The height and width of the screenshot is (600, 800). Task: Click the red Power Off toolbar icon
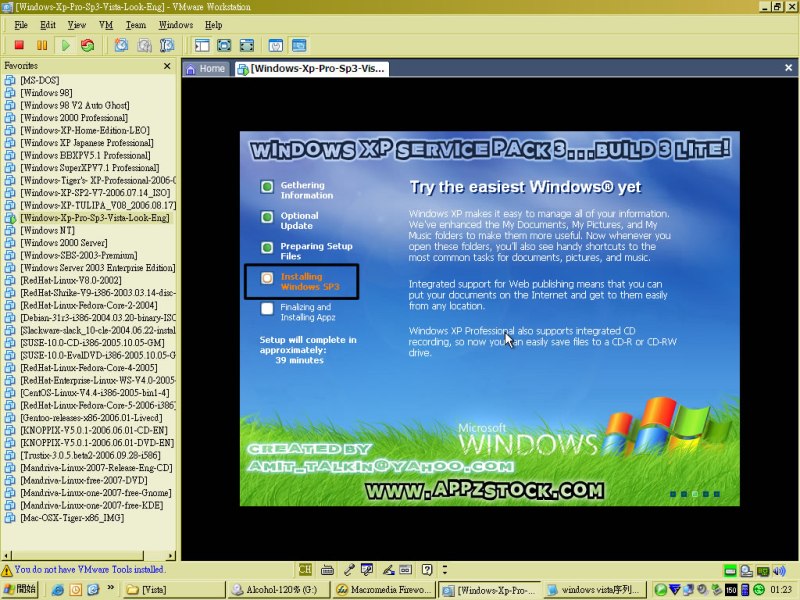pyautogui.click(x=19, y=45)
